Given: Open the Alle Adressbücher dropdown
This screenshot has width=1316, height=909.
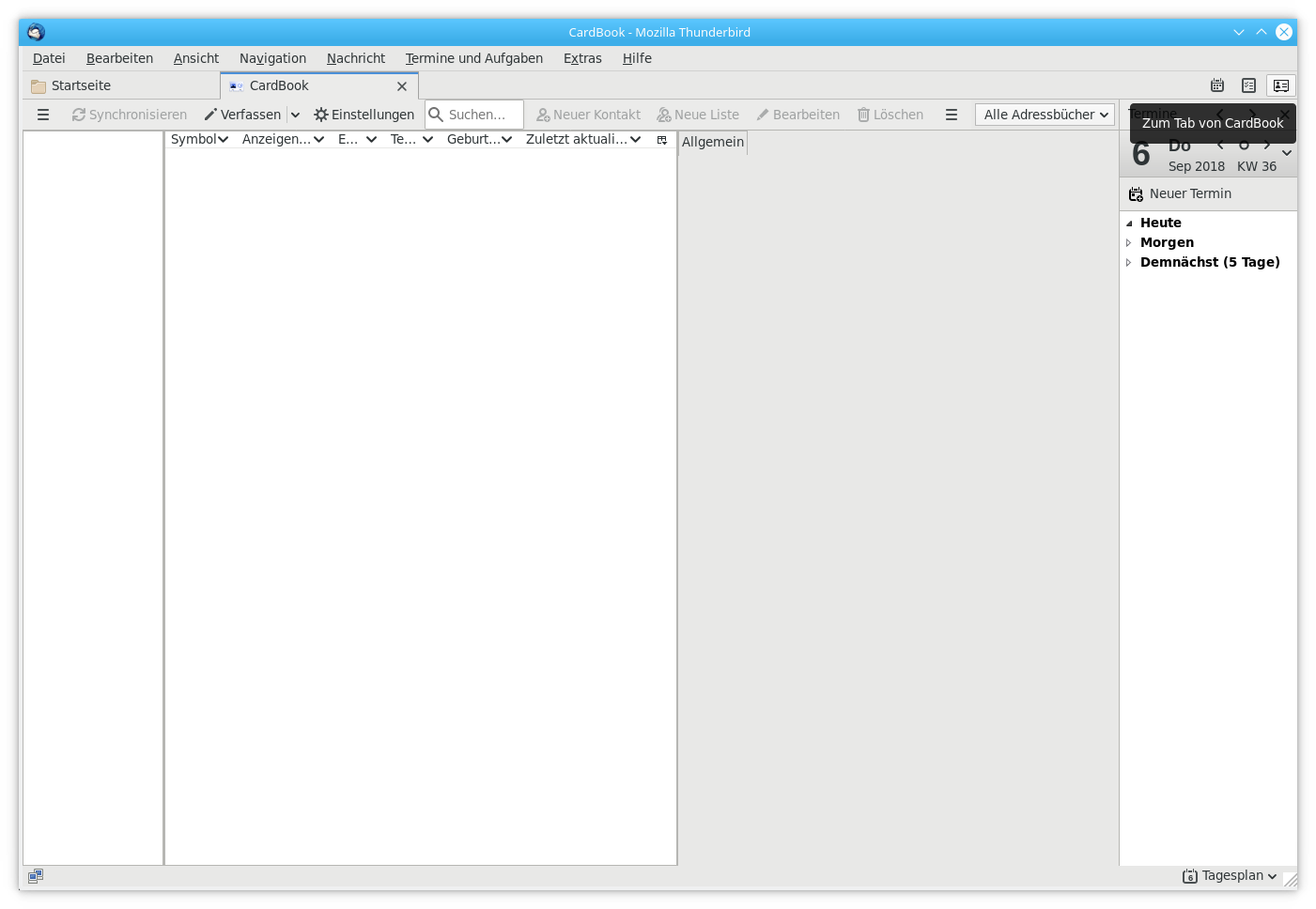Looking at the screenshot, I should 1045,115.
